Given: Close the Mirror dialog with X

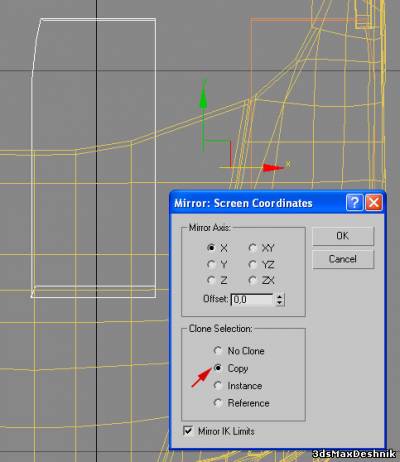Looking at the screenshot, I should tap(374, 202).
